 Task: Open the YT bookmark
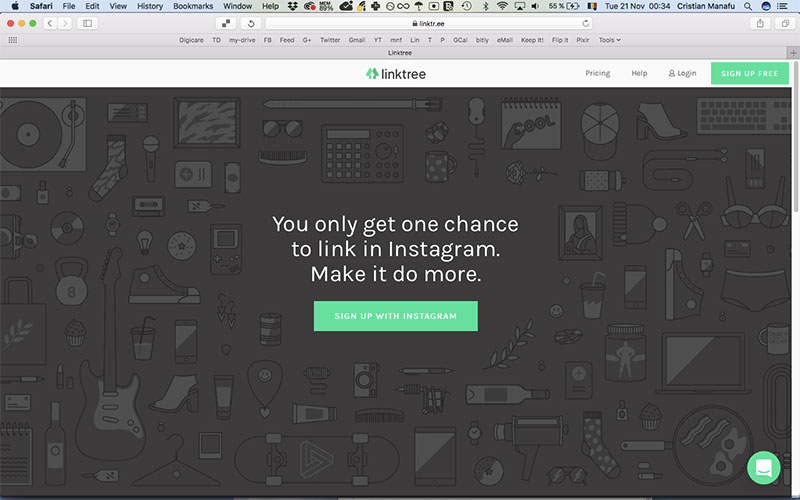[378, 40]
